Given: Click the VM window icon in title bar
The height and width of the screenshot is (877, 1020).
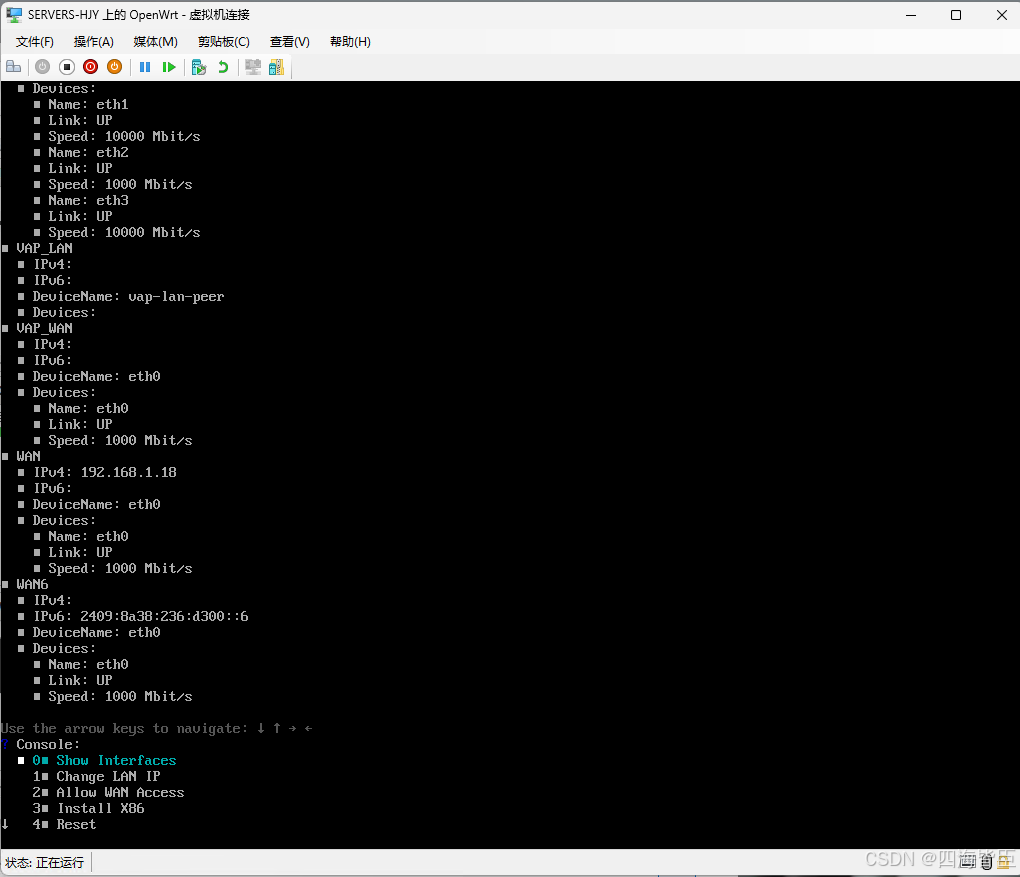Looking at the screenshot, I should [x=14, y=14].
